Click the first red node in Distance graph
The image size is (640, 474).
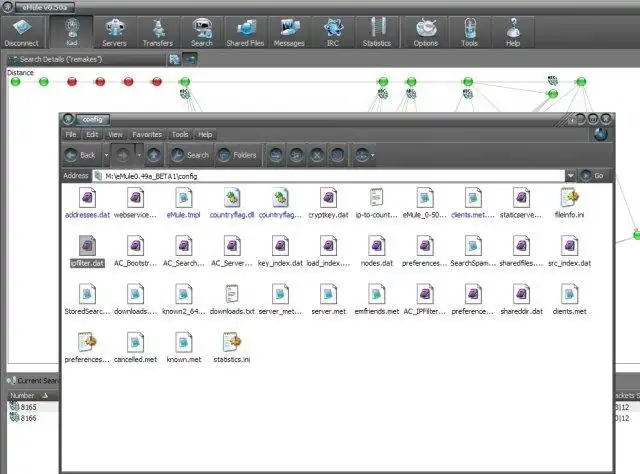(72, 82)
